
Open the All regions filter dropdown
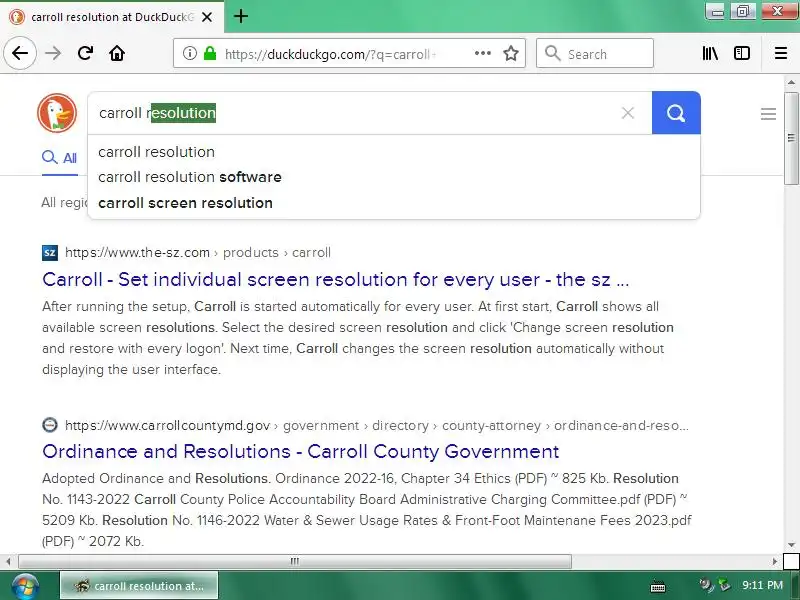(x=64, y=203)
